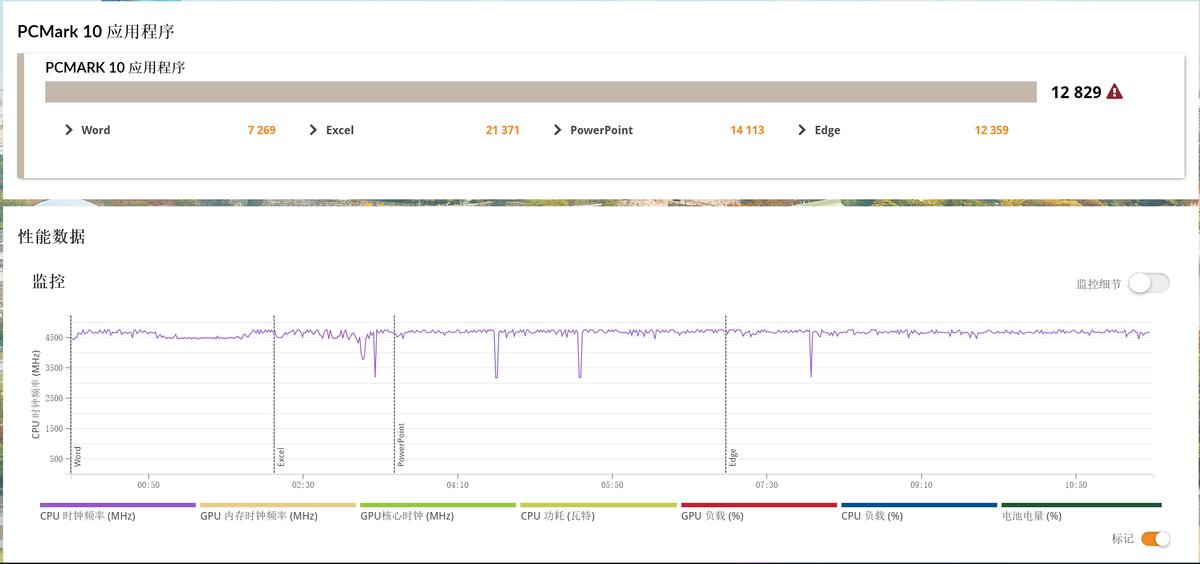Expand the Excel score section
Viewport: 1200px width, 564px height.
pos(314,130)
